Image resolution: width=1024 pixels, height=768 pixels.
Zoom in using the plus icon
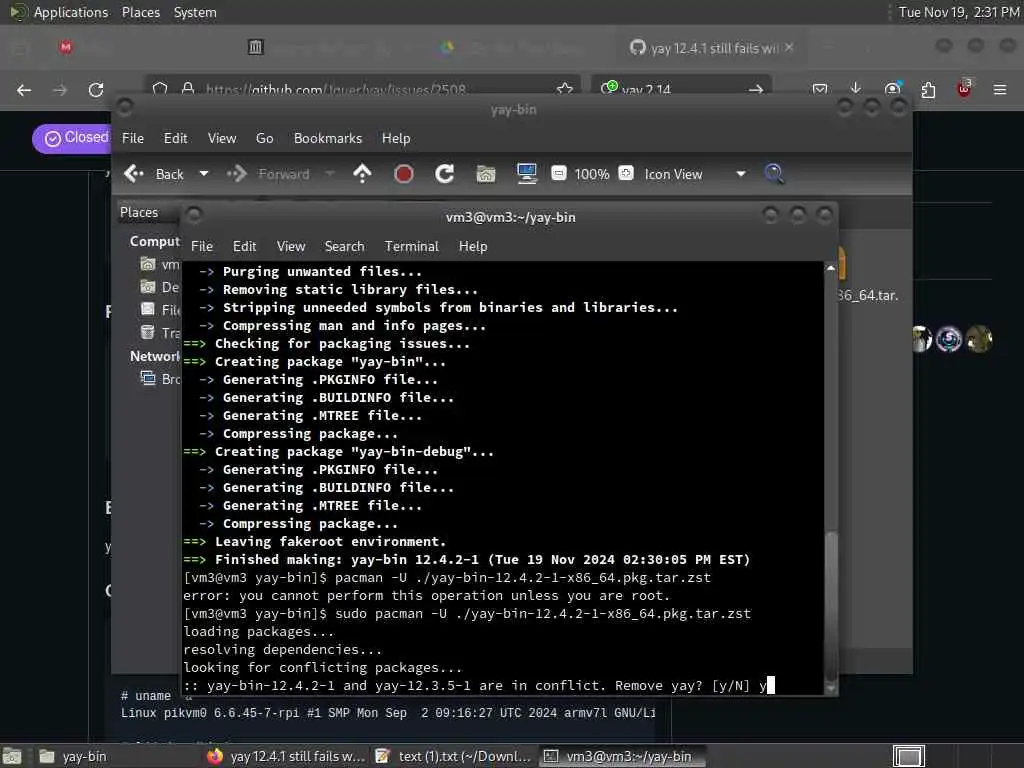[626, 173]
